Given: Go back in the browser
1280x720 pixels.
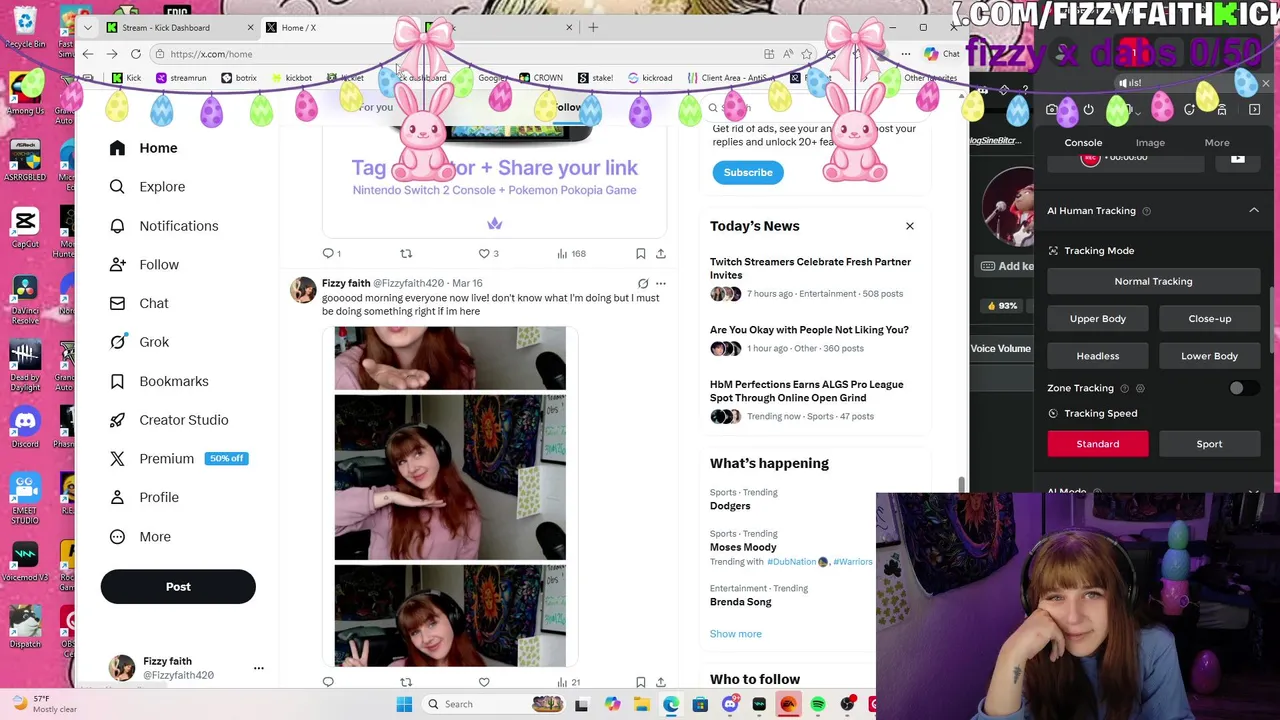Looking at the screenshot, I should point(88,54).
